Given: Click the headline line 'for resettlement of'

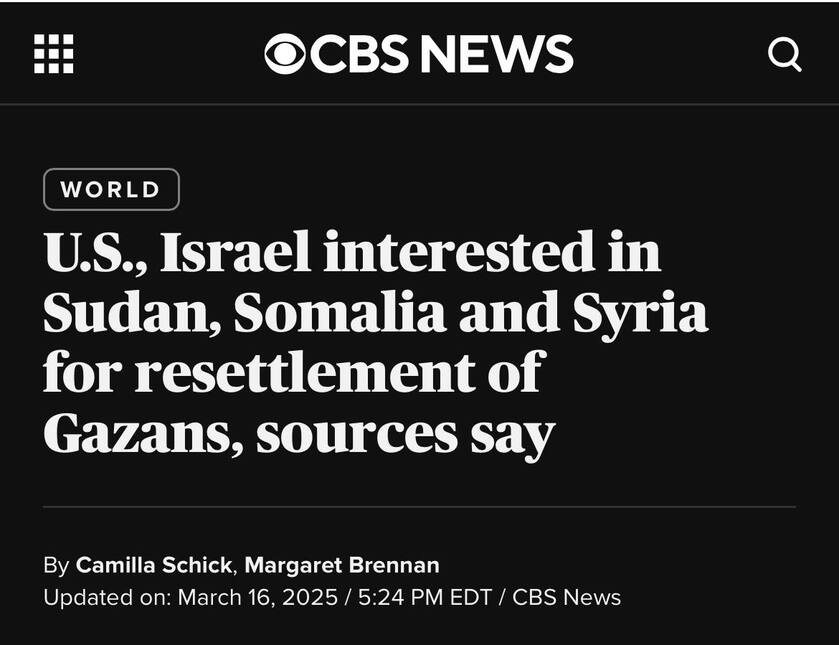Looking at the screenshot, I should (x=294, y=372).
